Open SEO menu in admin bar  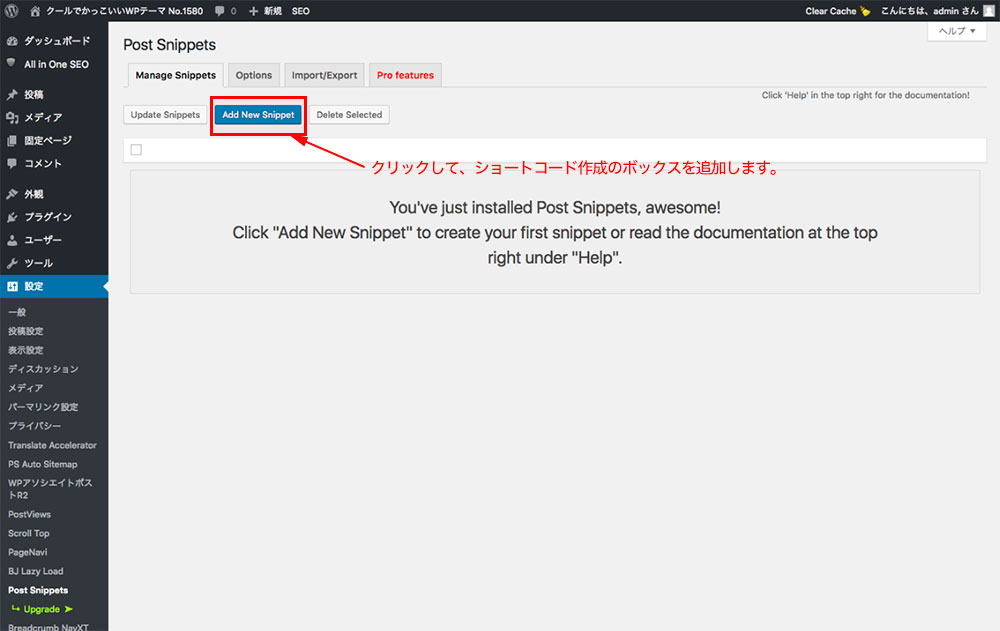(300, 11)
